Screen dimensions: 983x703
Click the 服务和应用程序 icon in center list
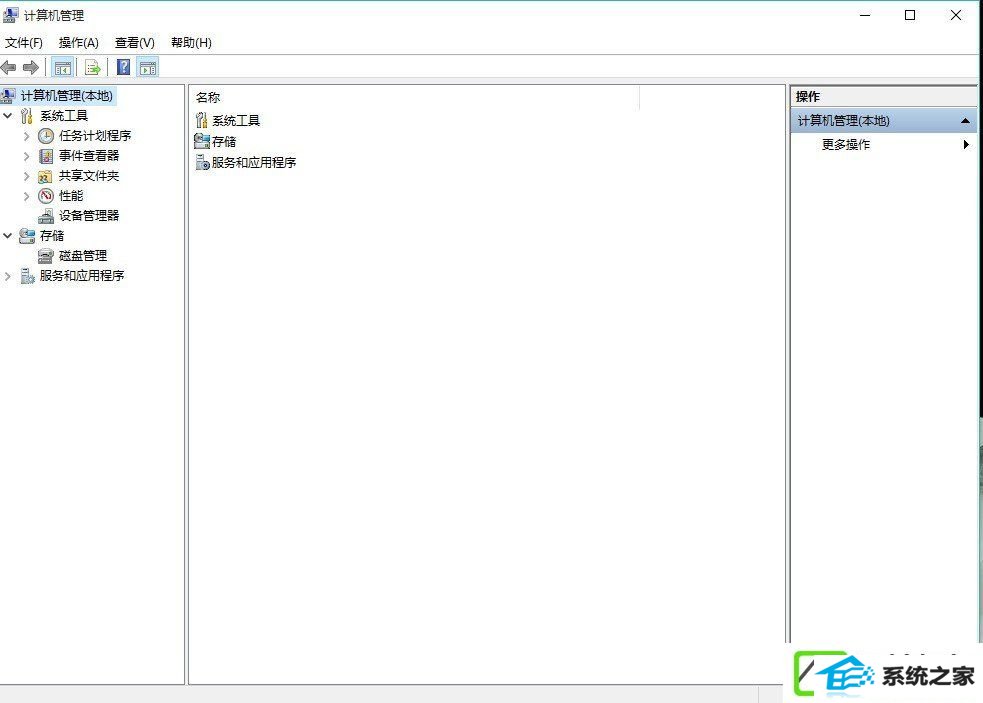202,162
